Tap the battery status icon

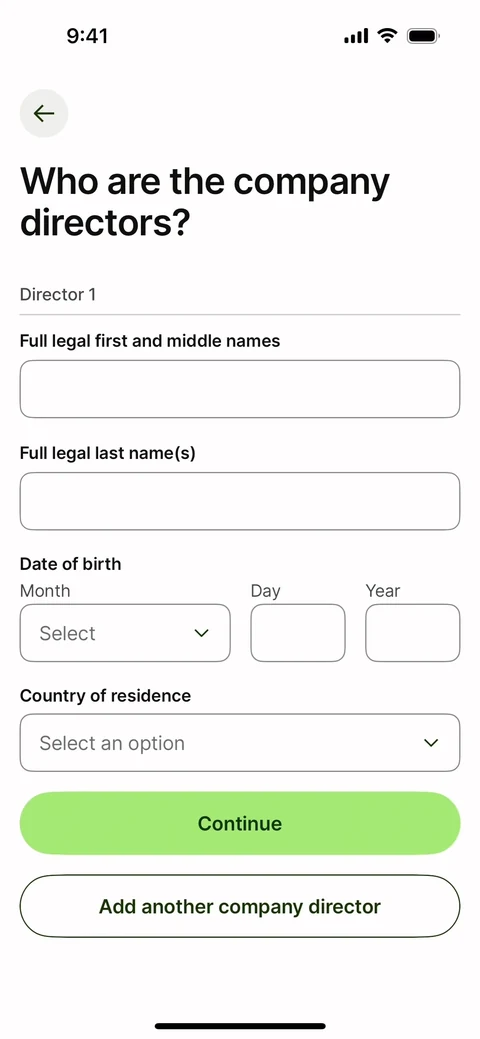tap(423, 36)
